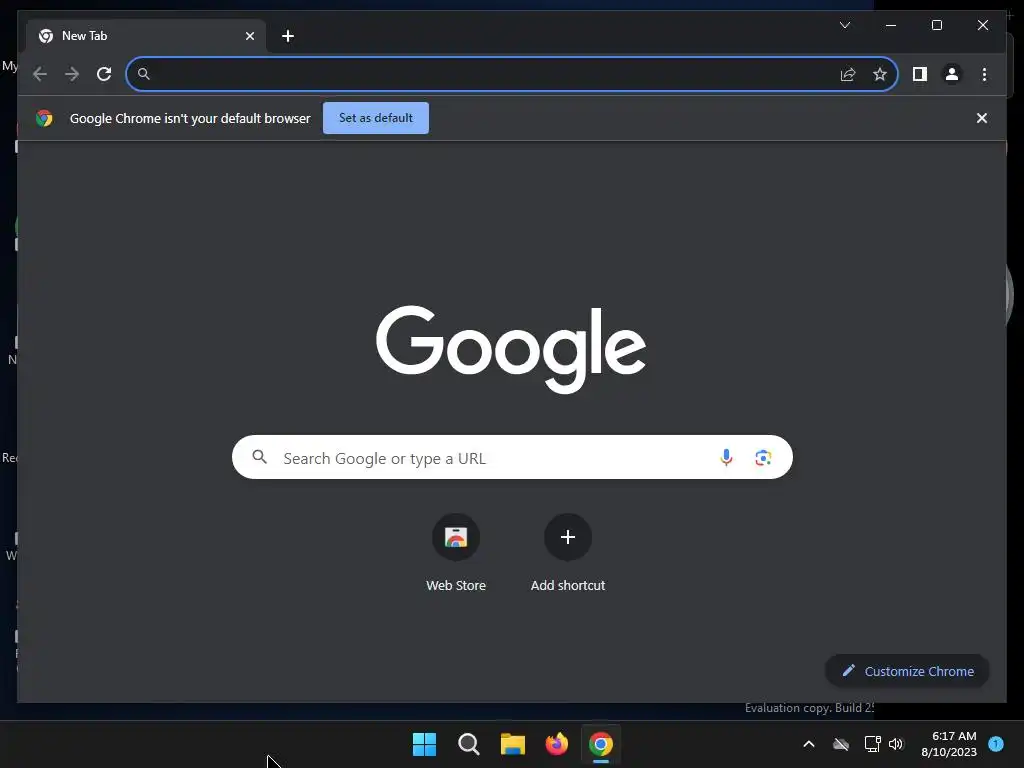Click the Set as default button
1024x768 pixels.
pyautogui.click(x=376, y=118)
